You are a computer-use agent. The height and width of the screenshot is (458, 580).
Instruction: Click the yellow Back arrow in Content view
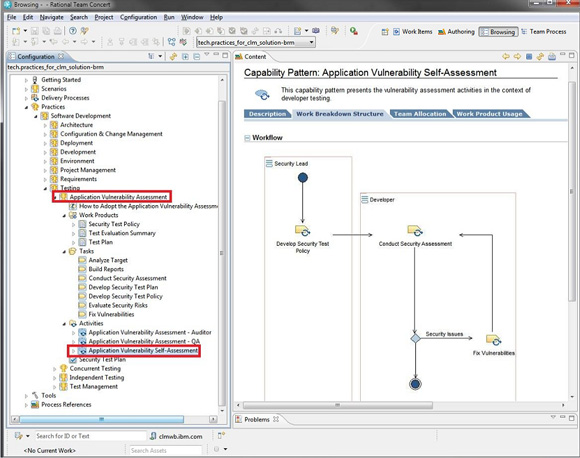point(506,57)
